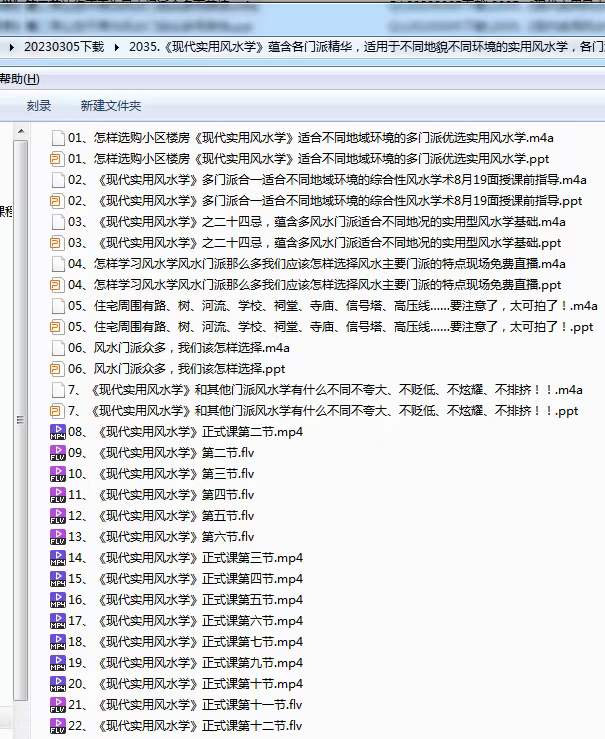Select 06、风水门派众多，我们该怎样选择.m4a

[x=179, y=348]
